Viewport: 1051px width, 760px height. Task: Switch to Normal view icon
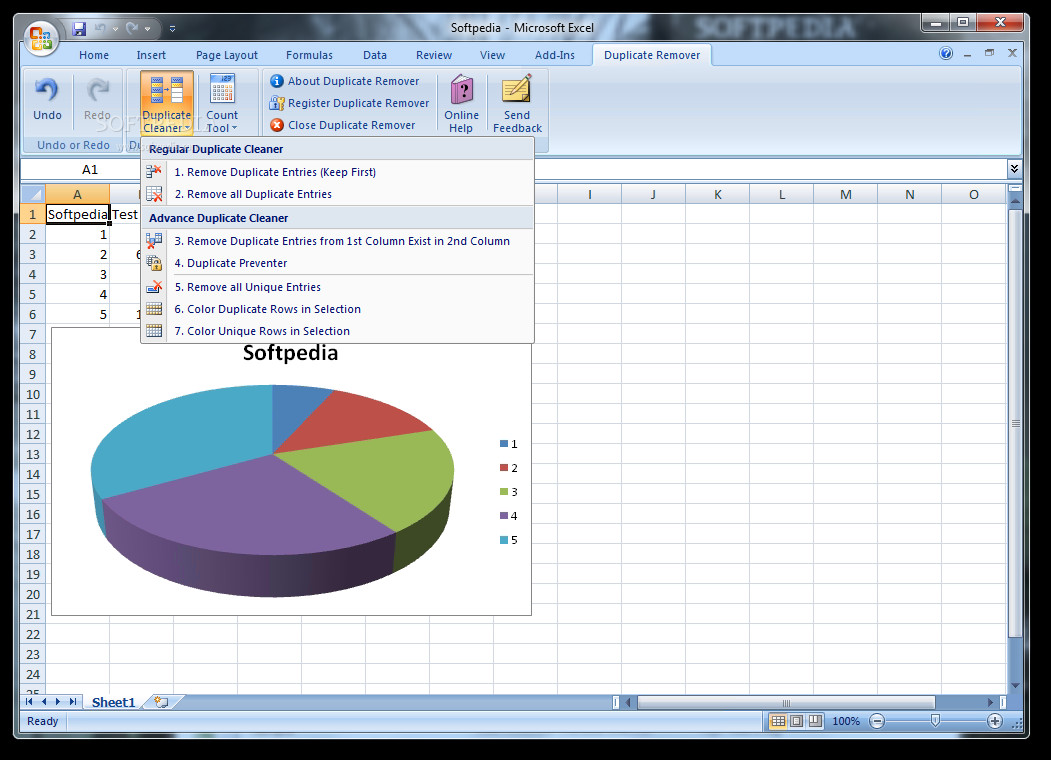pyautogui.click(x=778, y=721)
